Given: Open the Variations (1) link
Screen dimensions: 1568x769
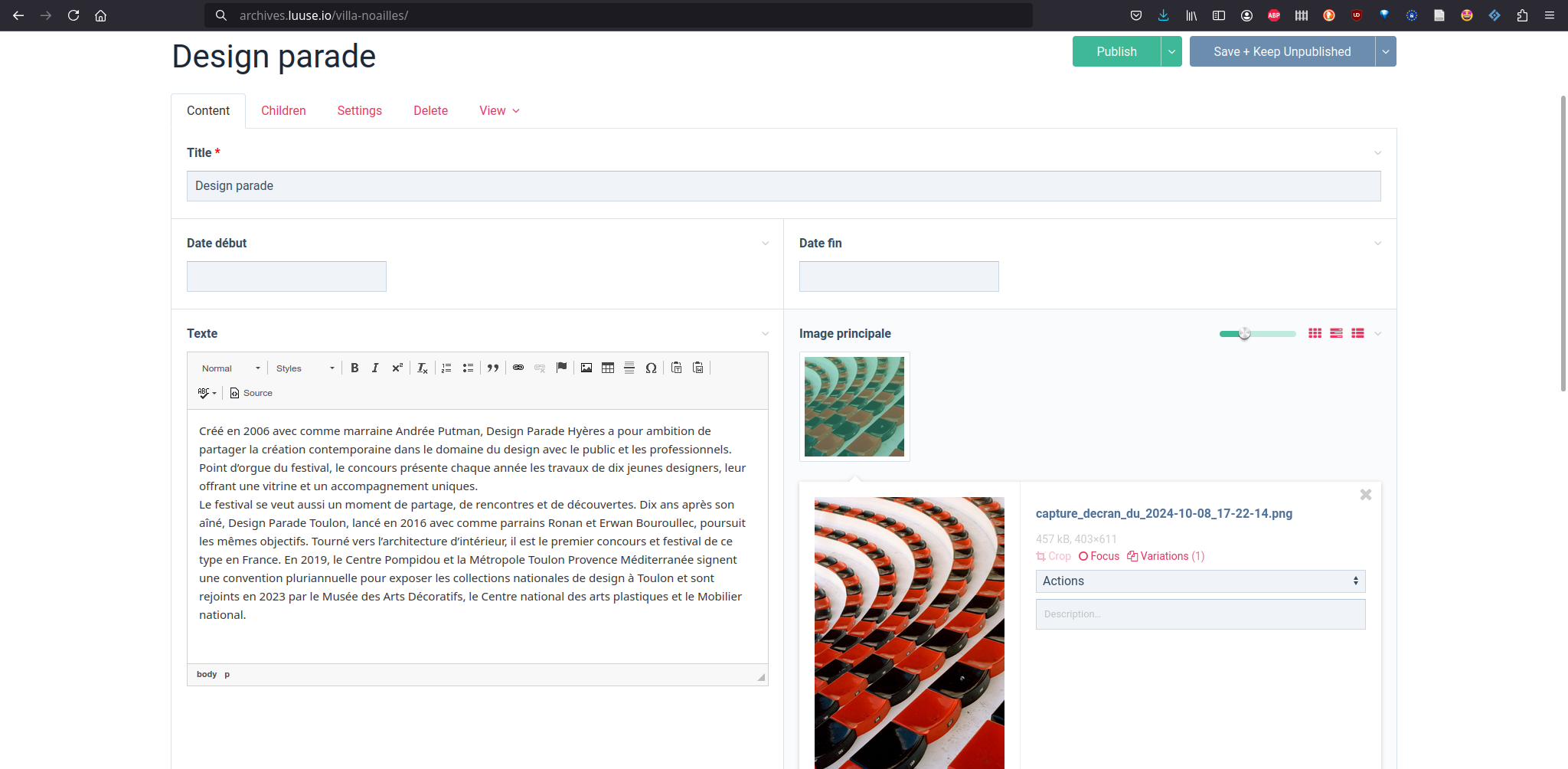Looking at the screenshot, I should [1166, 556].
